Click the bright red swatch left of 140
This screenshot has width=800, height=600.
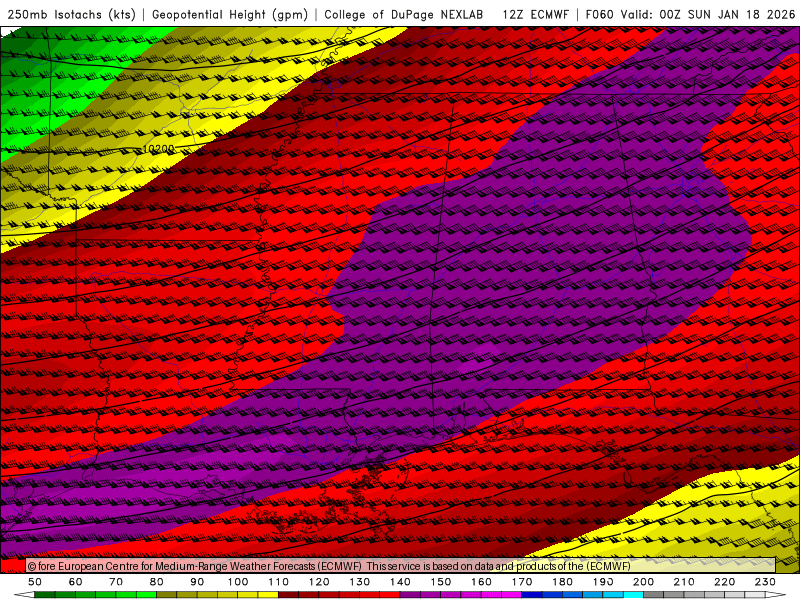pyautogui.click(x=390, y=594)
